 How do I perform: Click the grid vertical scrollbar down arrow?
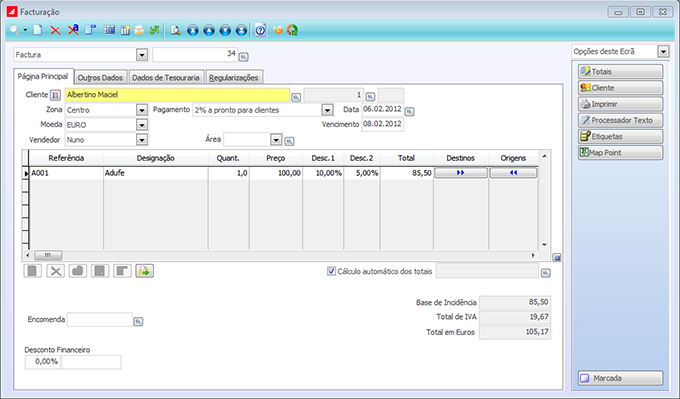point(544,245)
